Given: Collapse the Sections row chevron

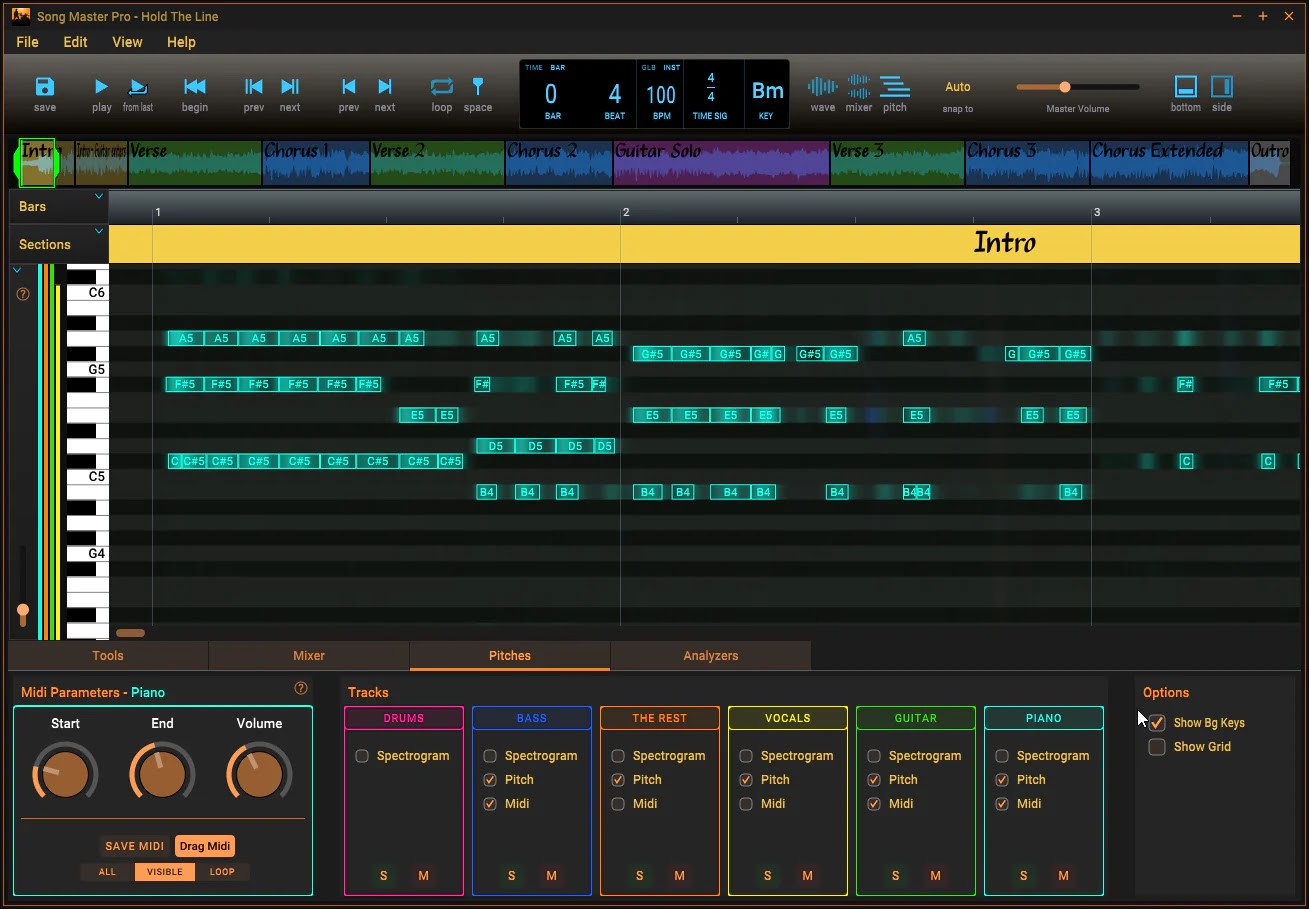Looking at the screenshot, I should [x=99, y=231].
